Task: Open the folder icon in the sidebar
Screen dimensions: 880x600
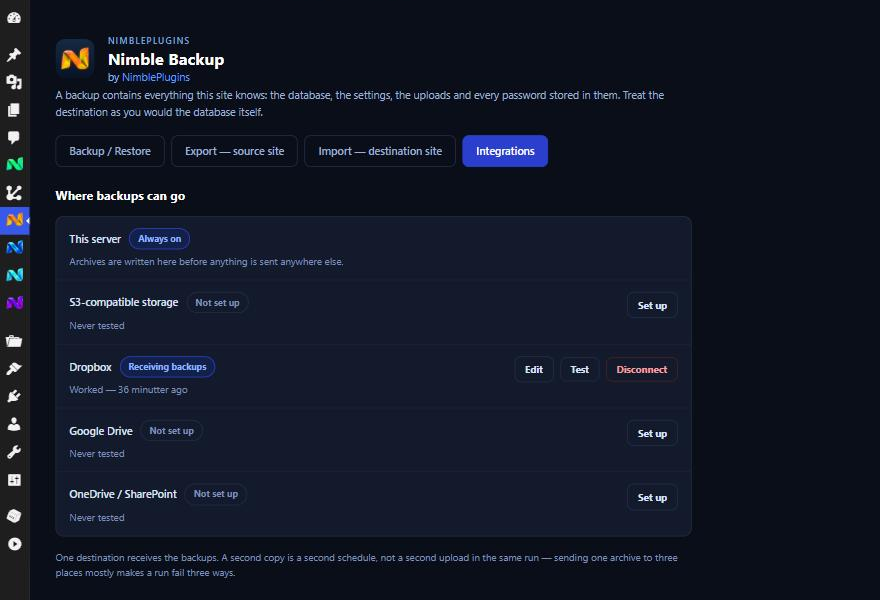Action: [x=14, y=341]
